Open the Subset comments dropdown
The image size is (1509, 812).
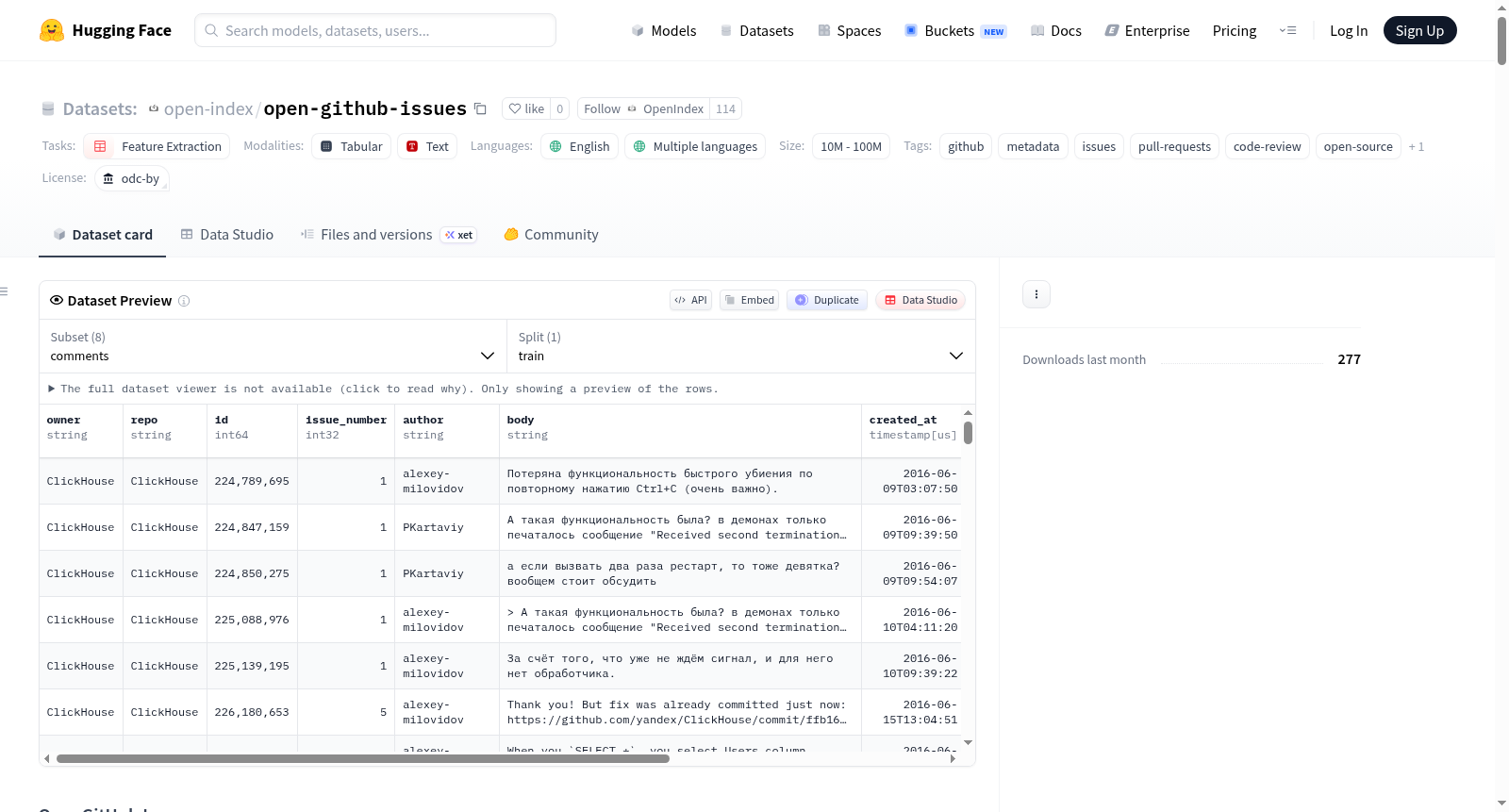273,346
